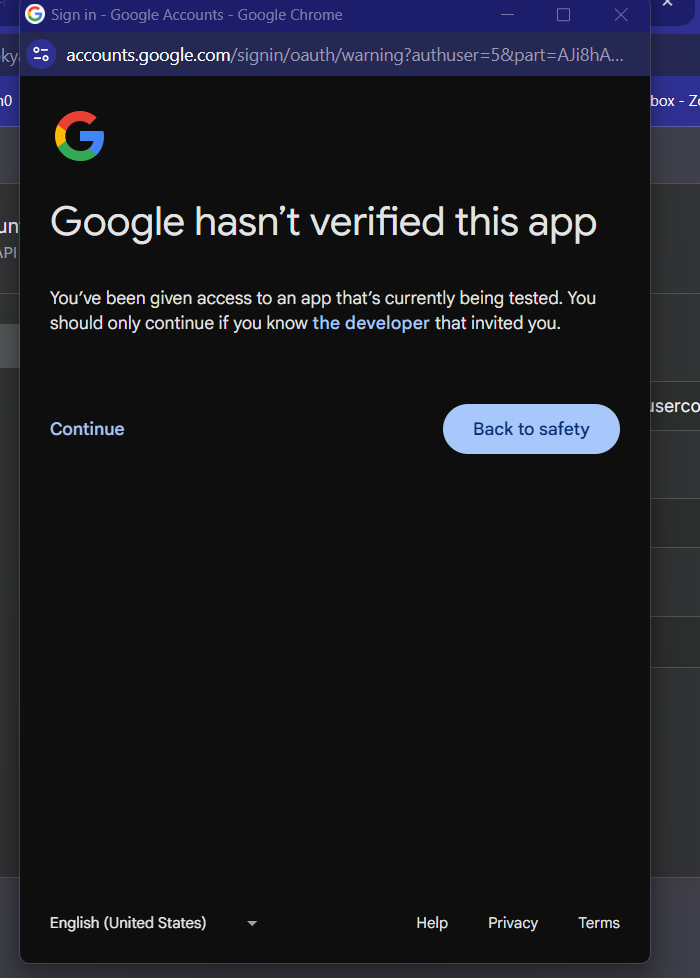Click the "Google hasn't verified this app" heading
This screenshot has width=700, height=978.
323,221
